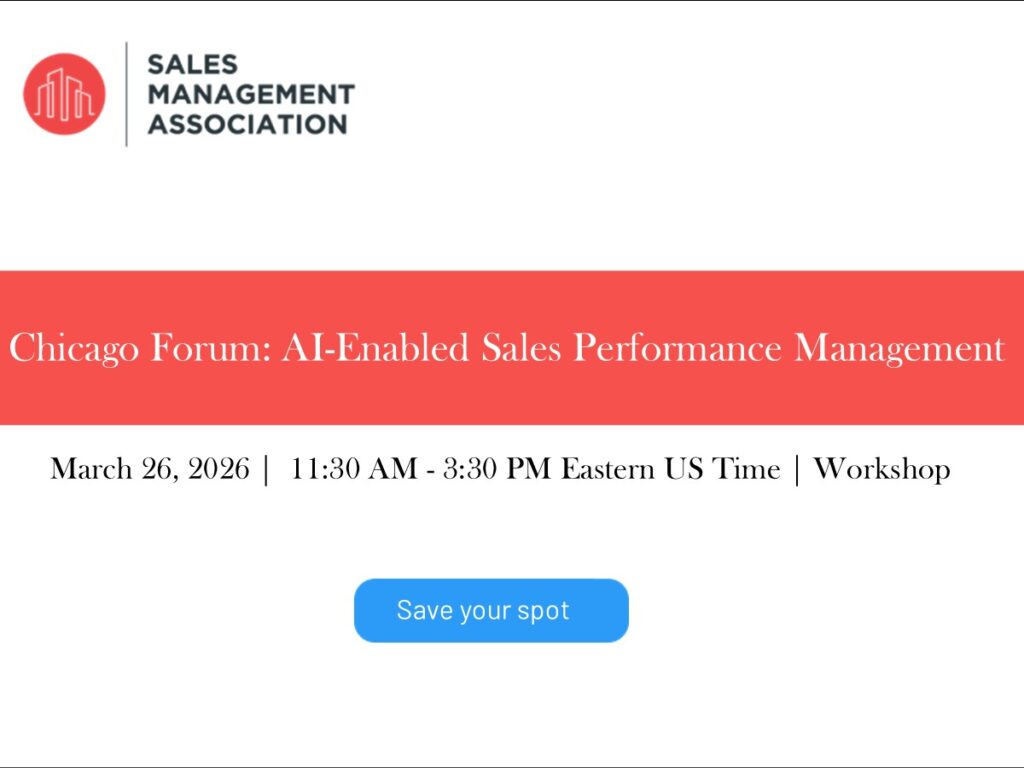Image resolution: width=1024 pixels, height=768 pixels.
Task: Click the word SALES in the logo
Action: (x=192, y=65)
